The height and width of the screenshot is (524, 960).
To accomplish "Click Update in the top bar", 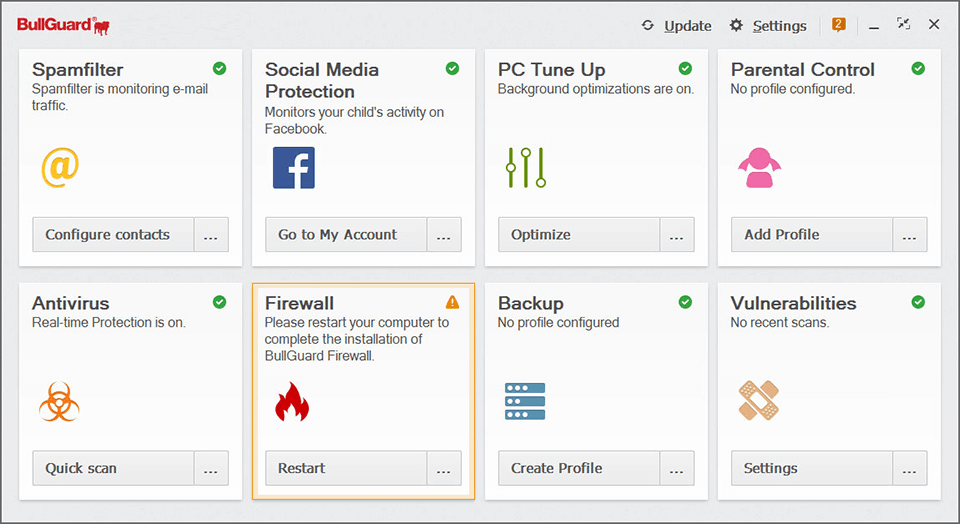I will (677, 26).
